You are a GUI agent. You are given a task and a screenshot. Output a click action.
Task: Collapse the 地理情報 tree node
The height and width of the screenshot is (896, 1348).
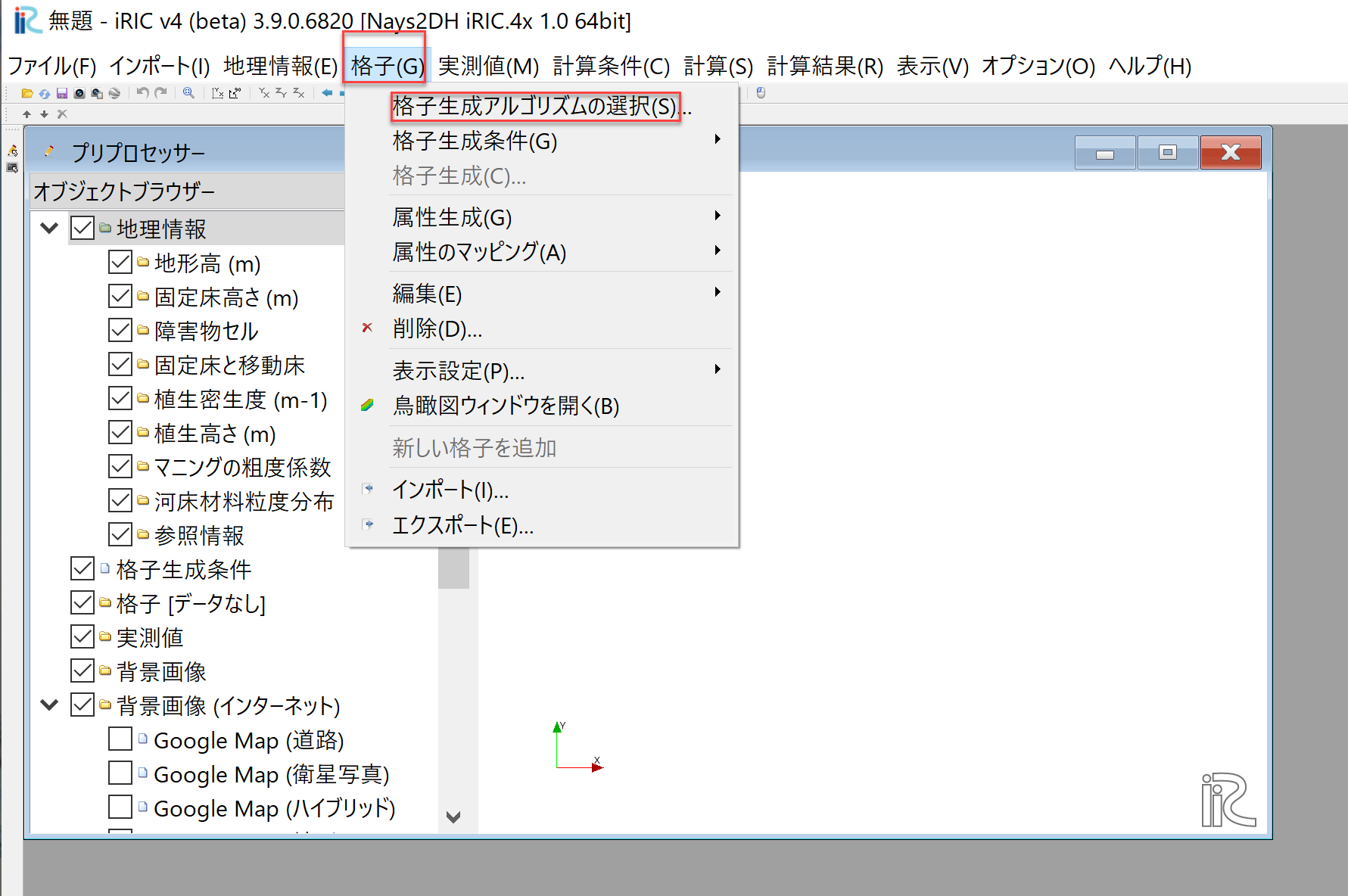coord(49,228)
